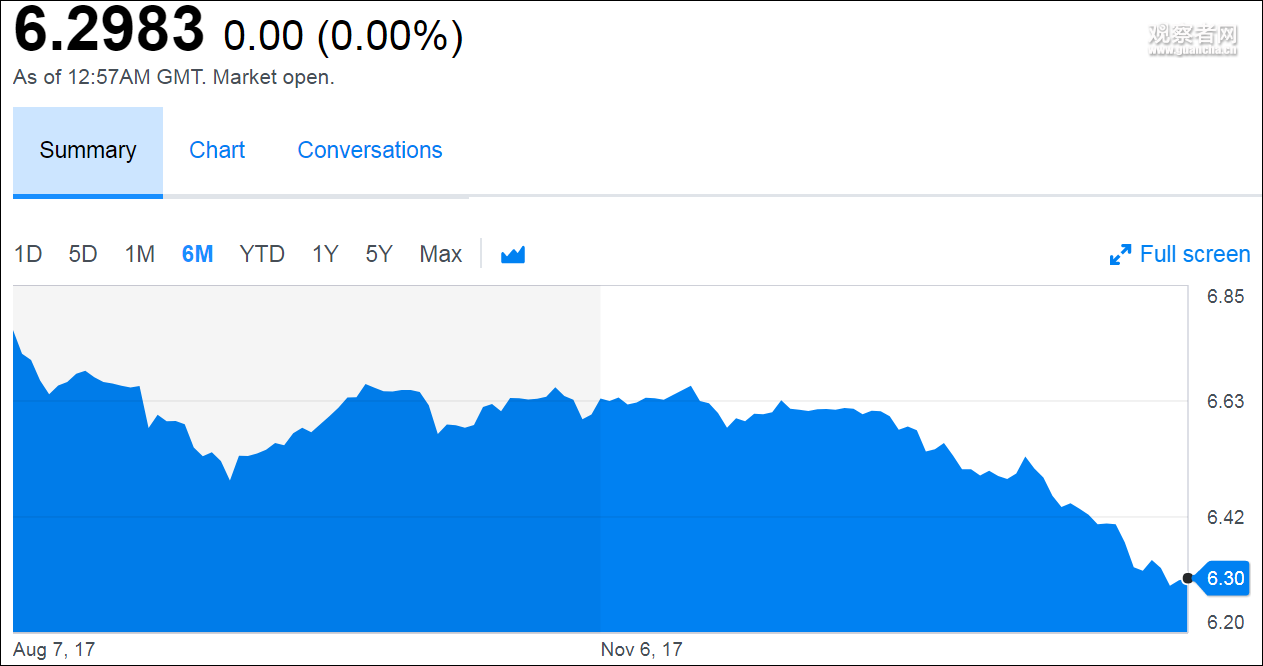Click the Full screen expand arrows icon
The image size is (1263, 666).
[1120, 255]
